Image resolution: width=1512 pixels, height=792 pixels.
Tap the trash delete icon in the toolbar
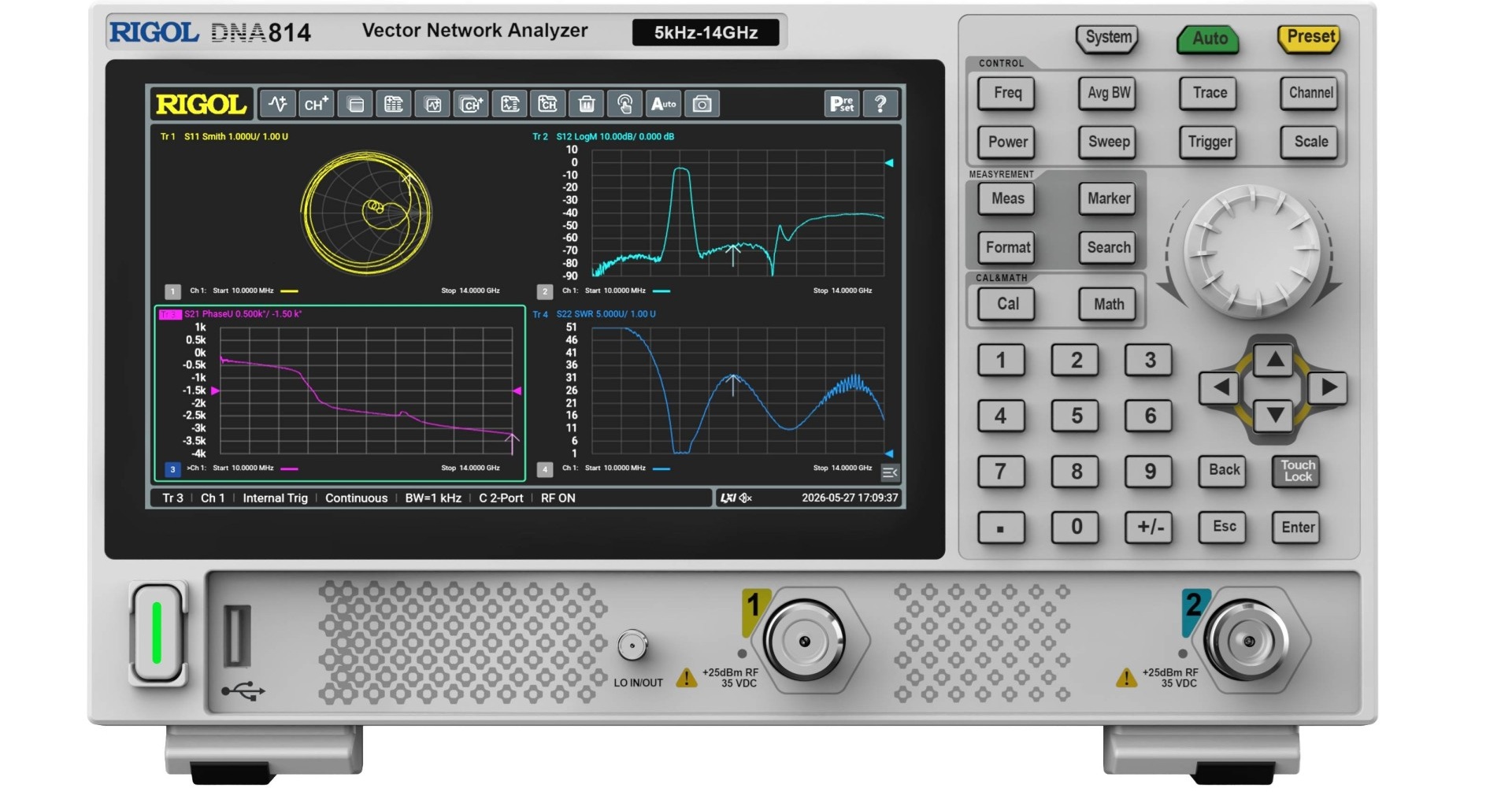click(x=587, y=104)
